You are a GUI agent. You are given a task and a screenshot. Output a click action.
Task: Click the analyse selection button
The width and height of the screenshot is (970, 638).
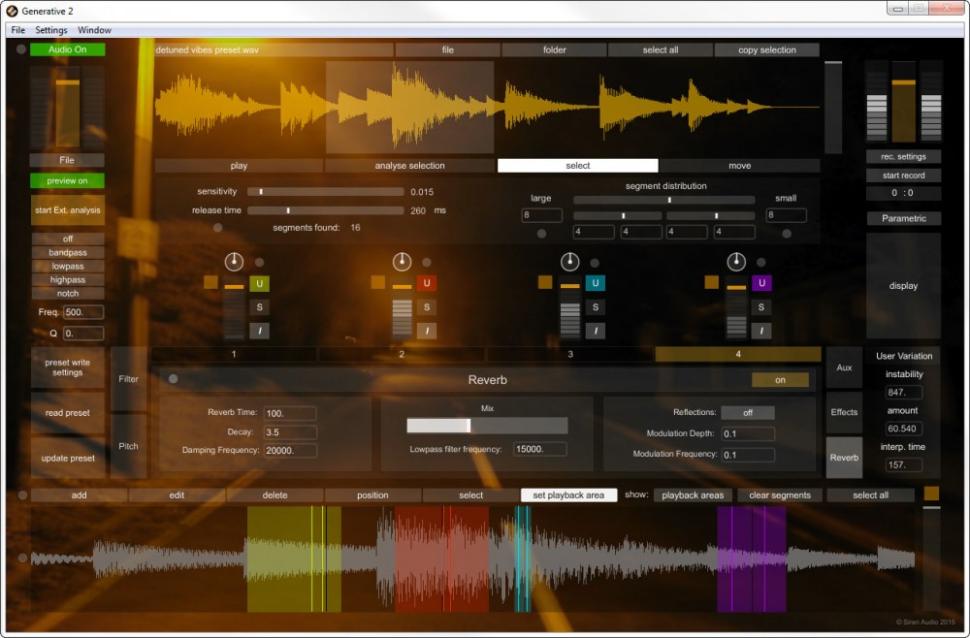[x=409, y=166]
